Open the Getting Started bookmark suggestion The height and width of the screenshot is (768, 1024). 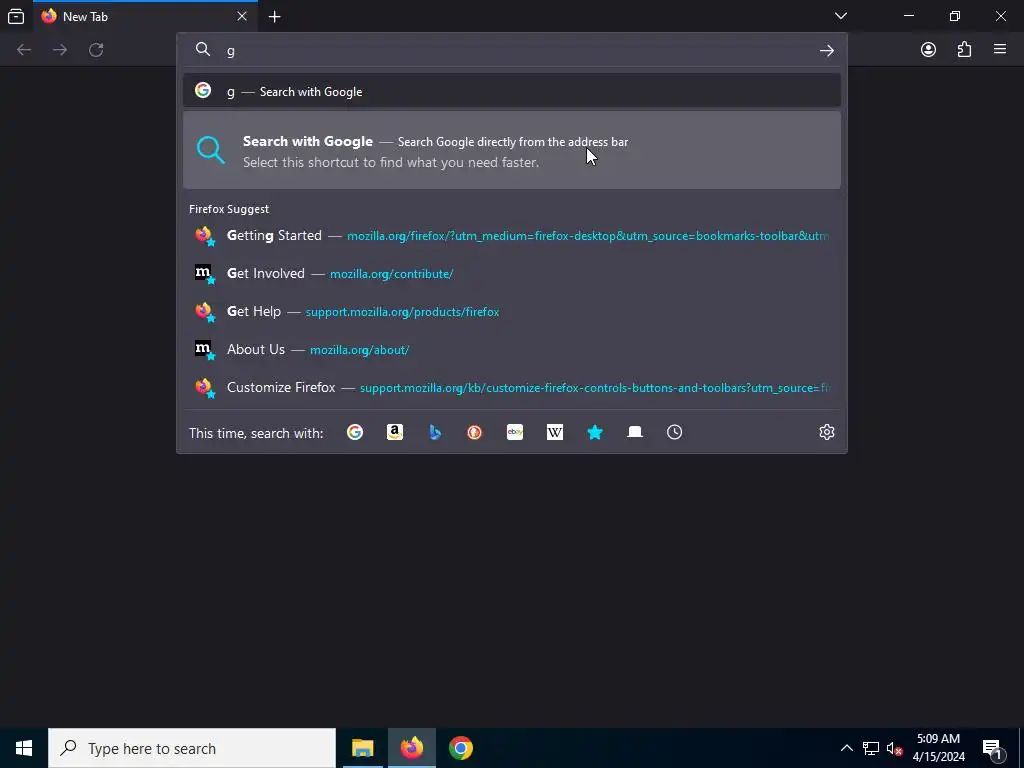[x=512, y=236]
